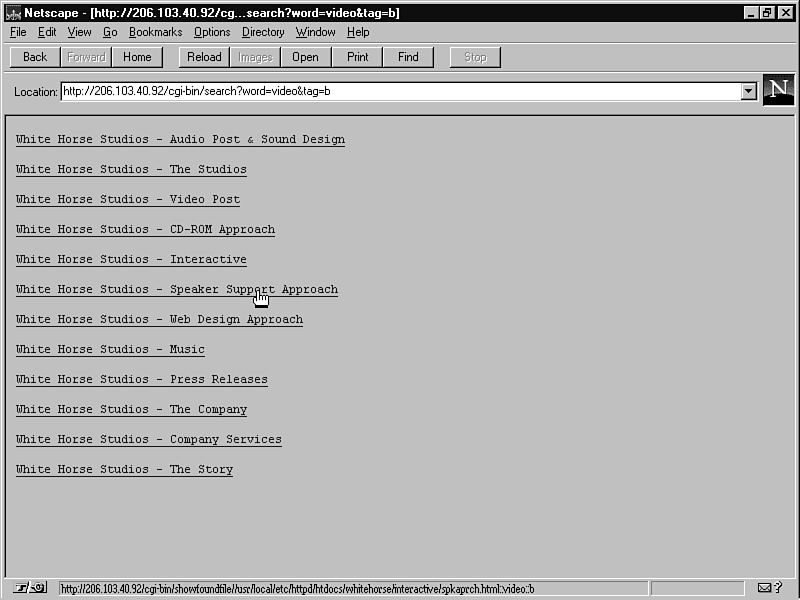The width and height of the screenshot is (800, 600).
Task: Click the Open toolbar button
Action: click(305, 57)
